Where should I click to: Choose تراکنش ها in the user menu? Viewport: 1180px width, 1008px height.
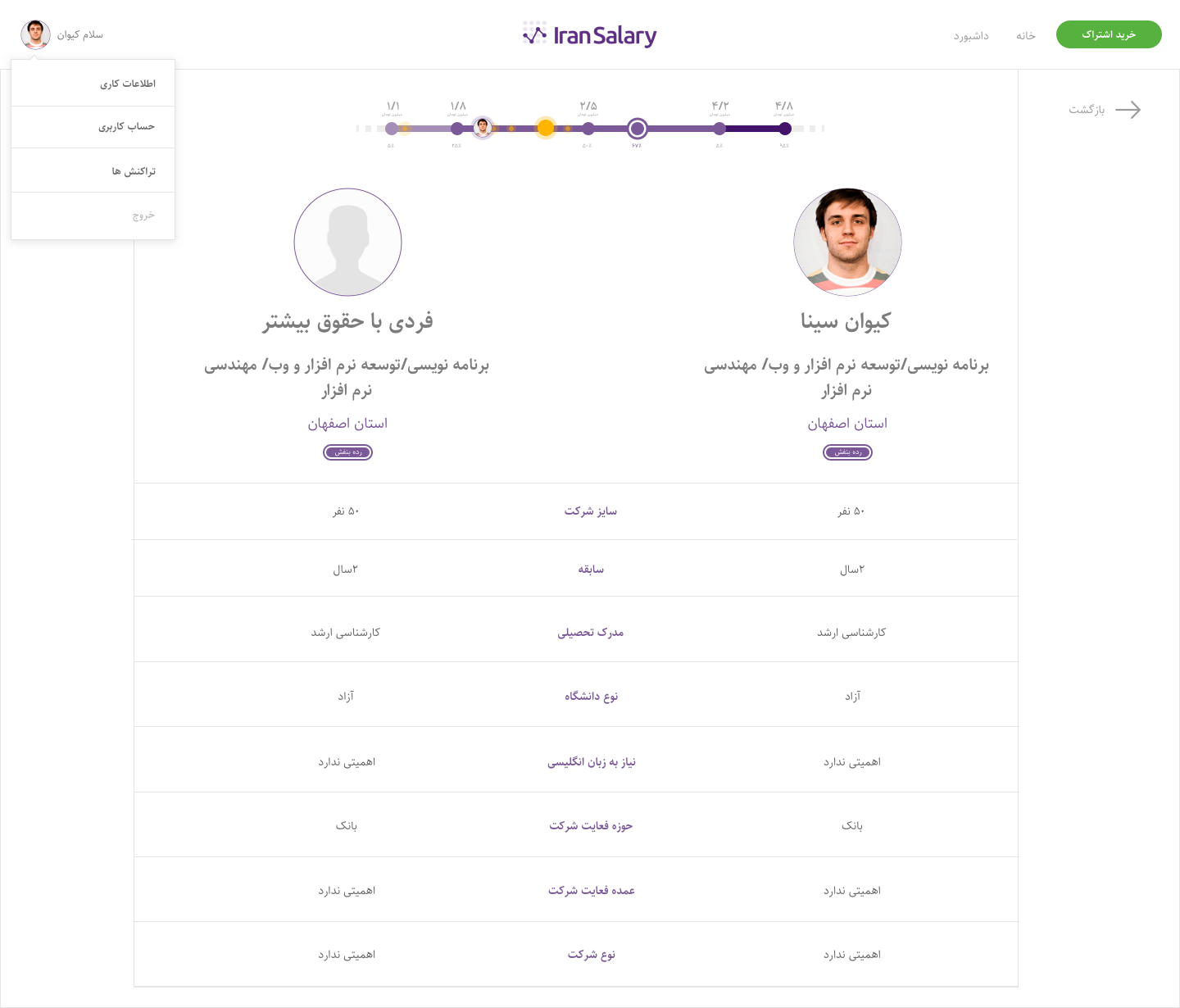(134, 171)
